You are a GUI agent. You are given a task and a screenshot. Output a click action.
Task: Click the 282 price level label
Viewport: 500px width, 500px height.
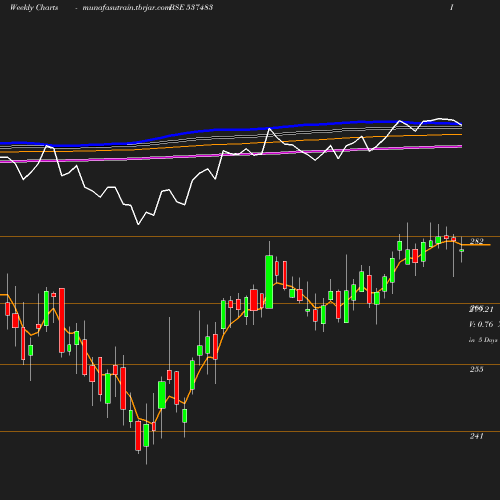pos(477,241)
